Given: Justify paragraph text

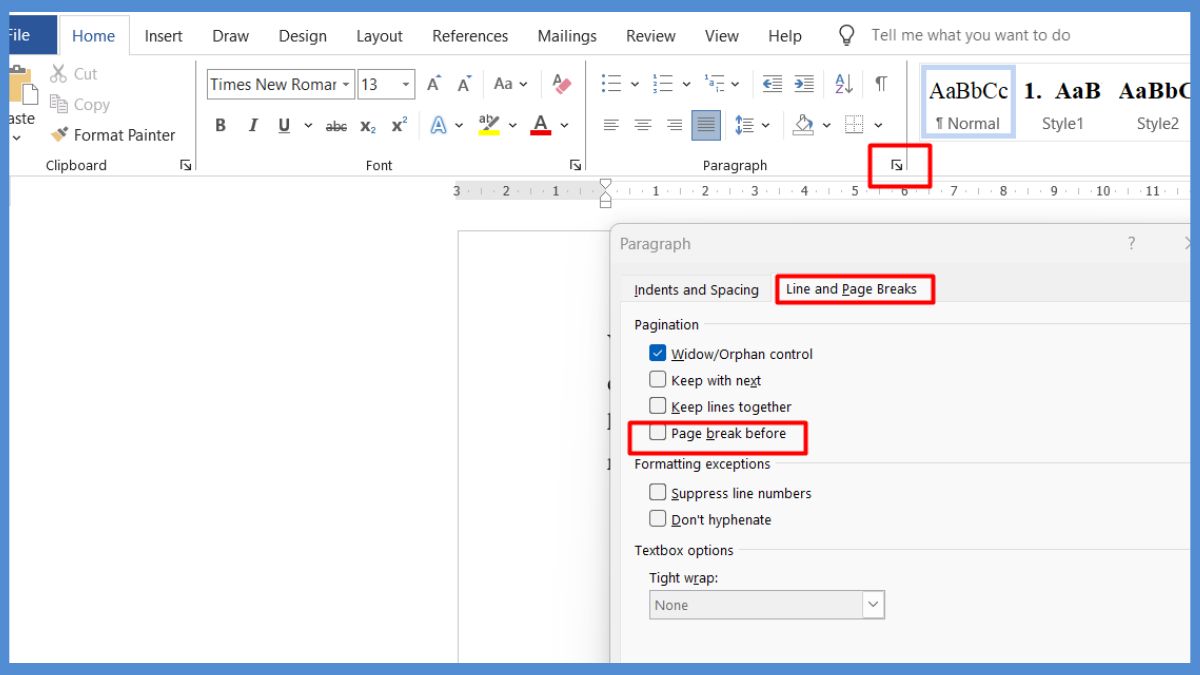Looking at the screenshot, I should [706, 125].
